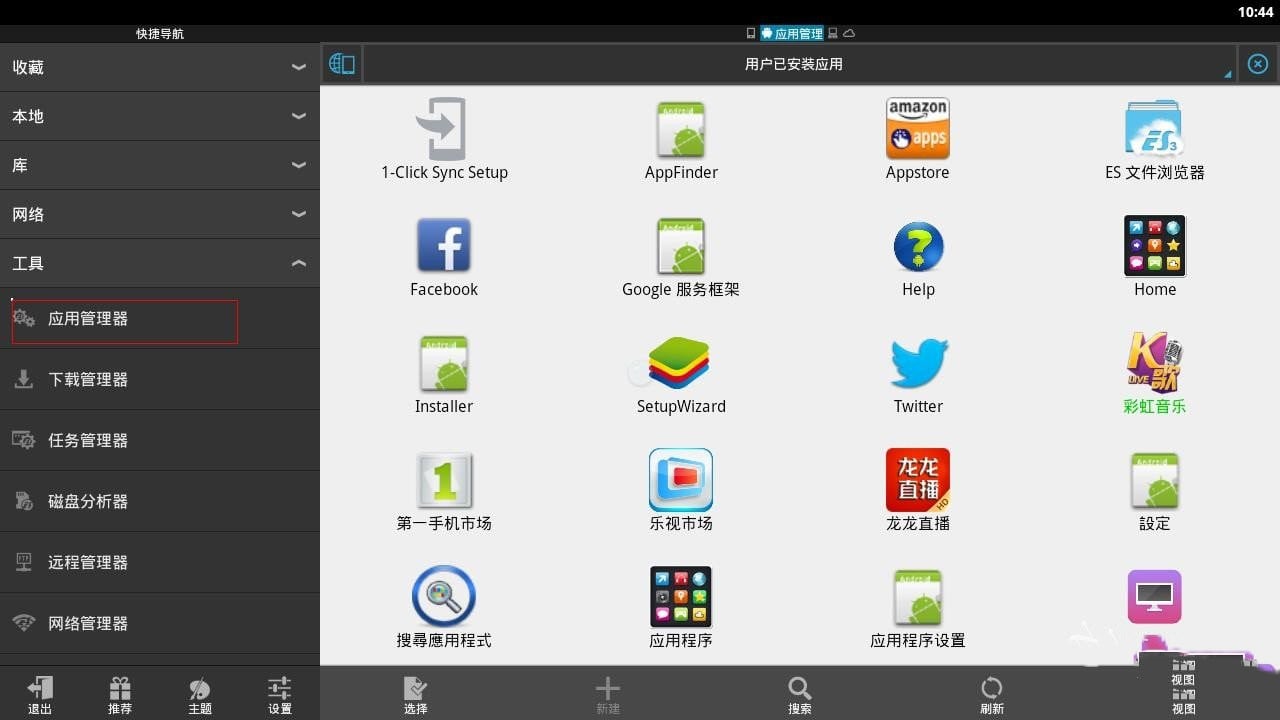This screenshot has height=720, width=1280.
Task: Open the 主题 theme button
Action: 200,695
